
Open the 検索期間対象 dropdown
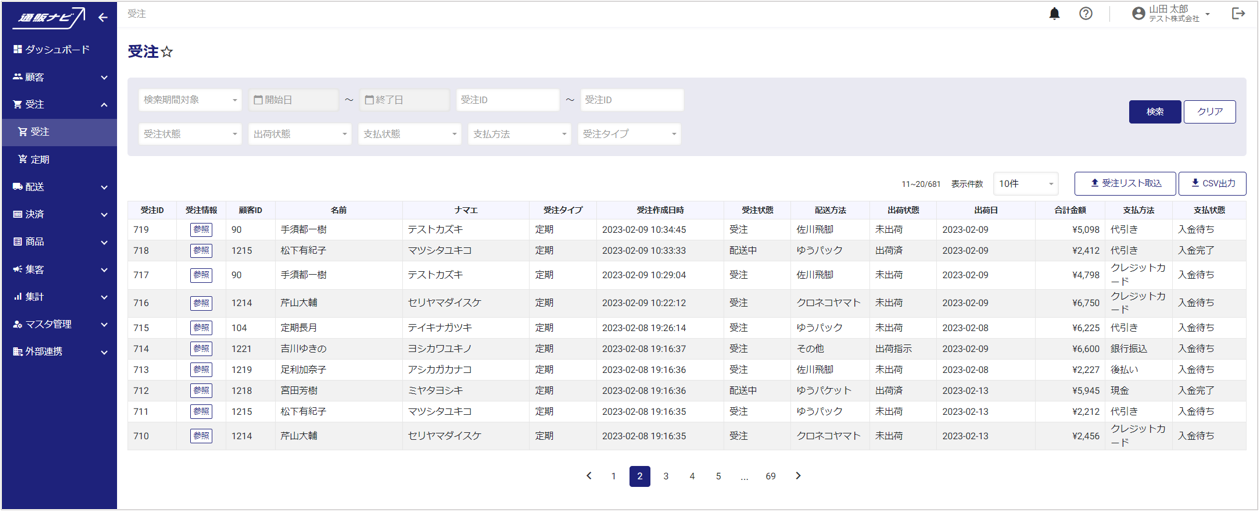pyautogui.click(x=190, y=100)
